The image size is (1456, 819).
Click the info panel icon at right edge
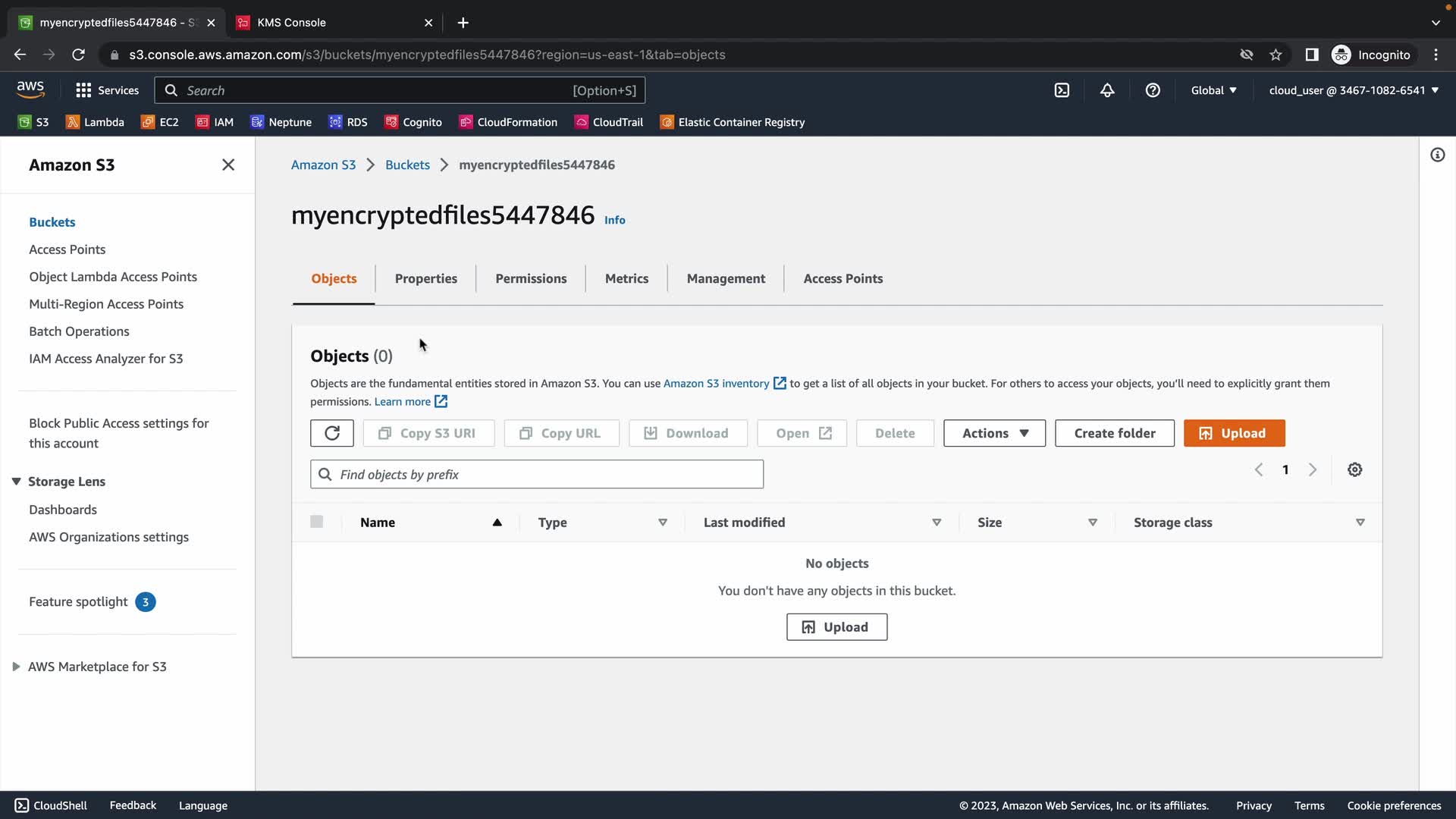point(1437,155)
